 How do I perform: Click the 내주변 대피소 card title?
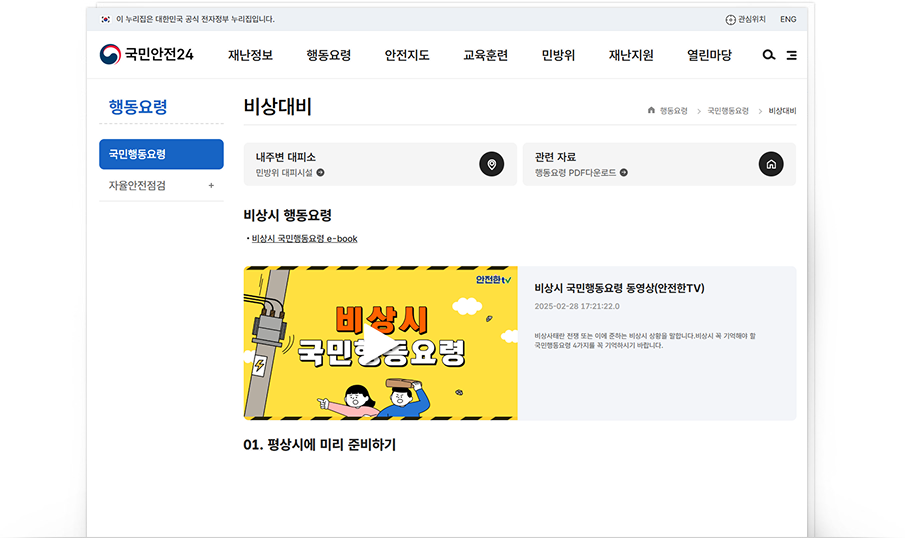point(286,157)
